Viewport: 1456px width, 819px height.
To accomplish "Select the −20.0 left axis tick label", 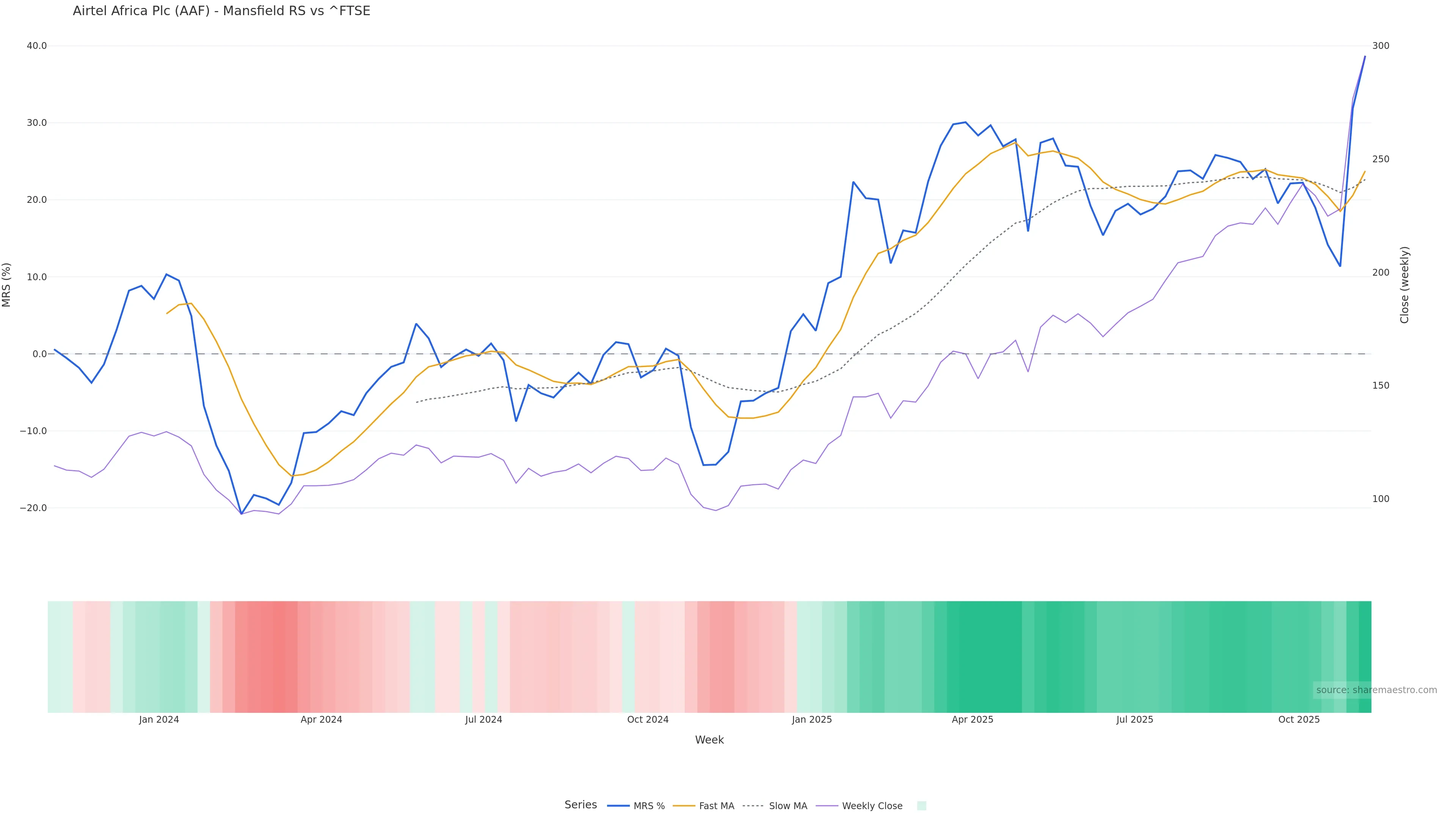I will pos(33,508).
